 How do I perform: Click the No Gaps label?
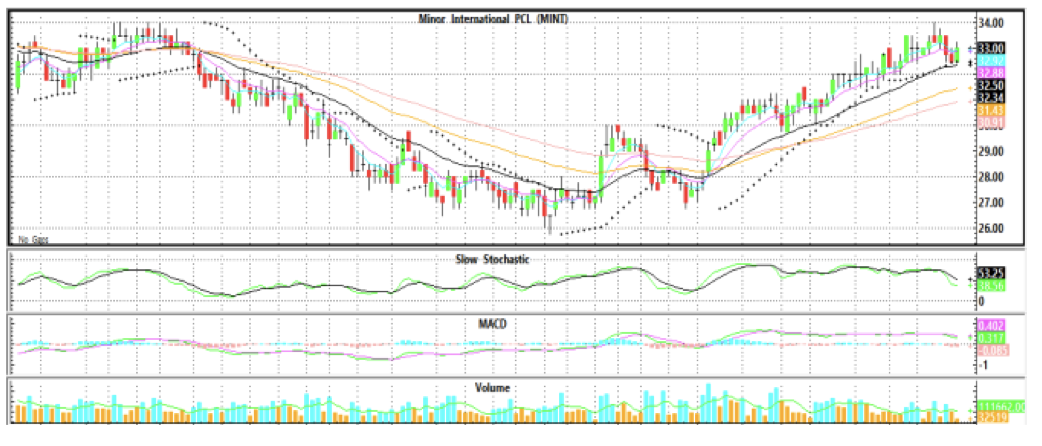click(x=33, y=239)
